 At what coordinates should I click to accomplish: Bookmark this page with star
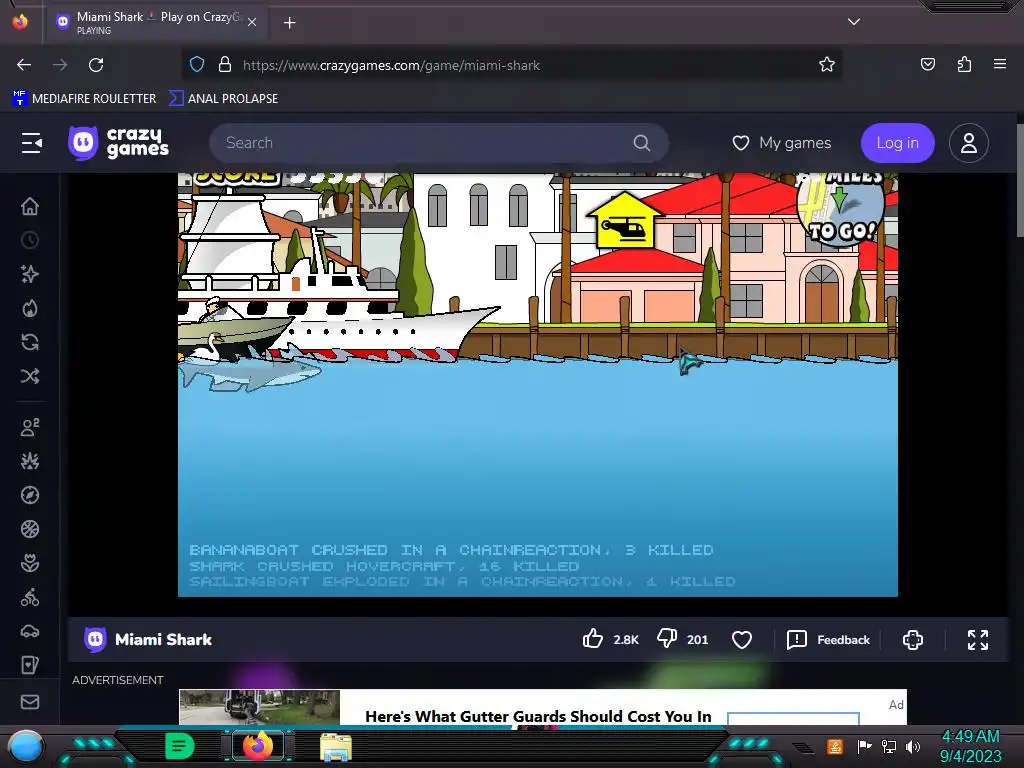pyautogui.click(x=827, y=65)
